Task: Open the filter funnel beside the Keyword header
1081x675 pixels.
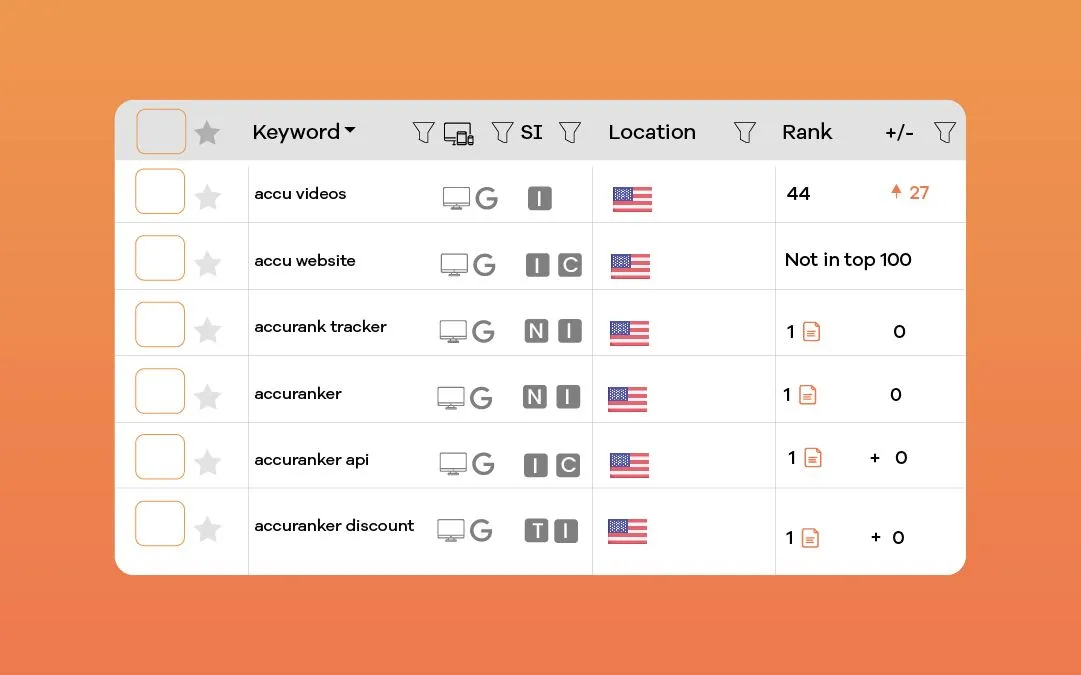Action: click(x=423, y=131)
